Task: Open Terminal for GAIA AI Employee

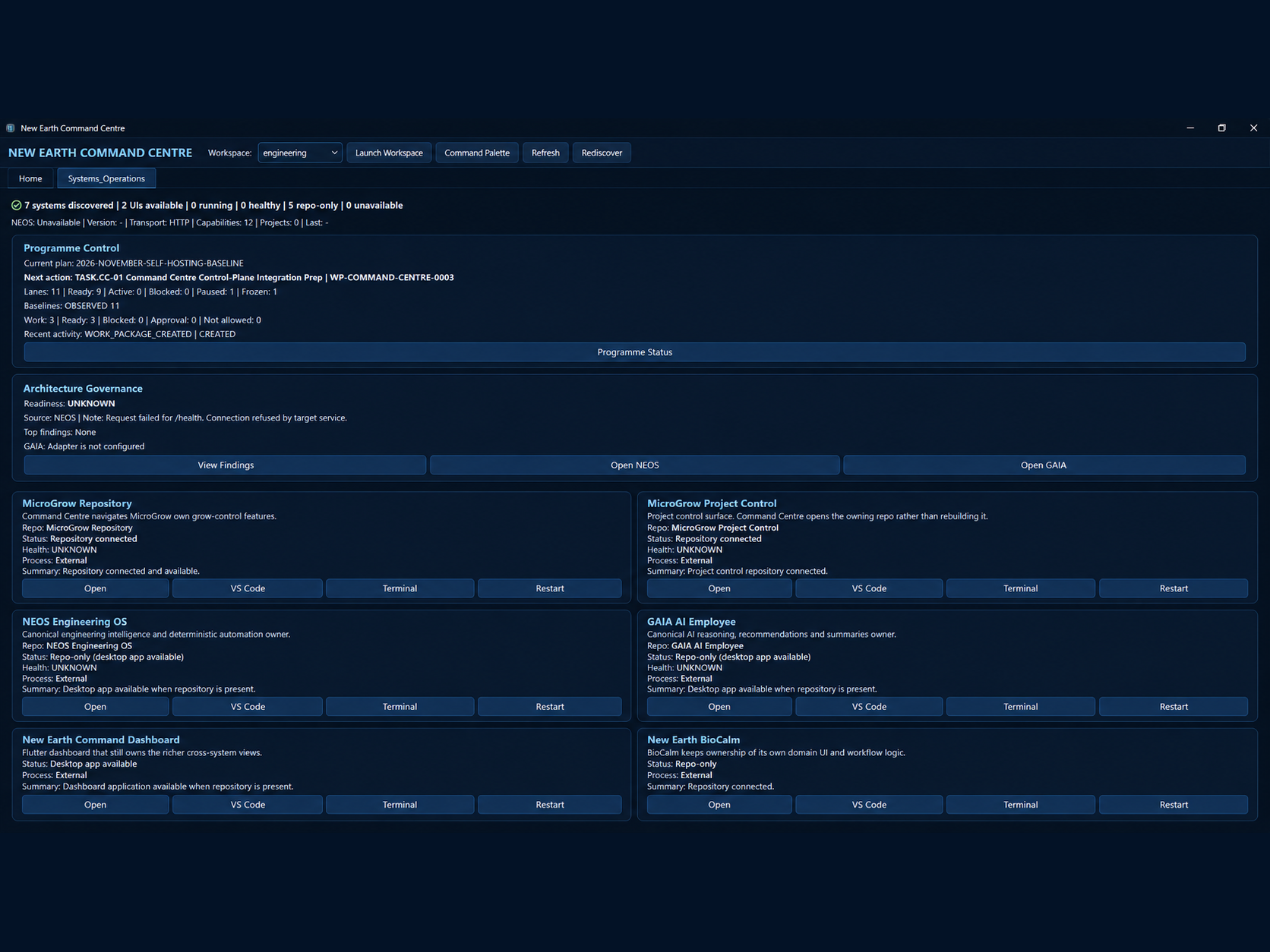Action: 1020,707
